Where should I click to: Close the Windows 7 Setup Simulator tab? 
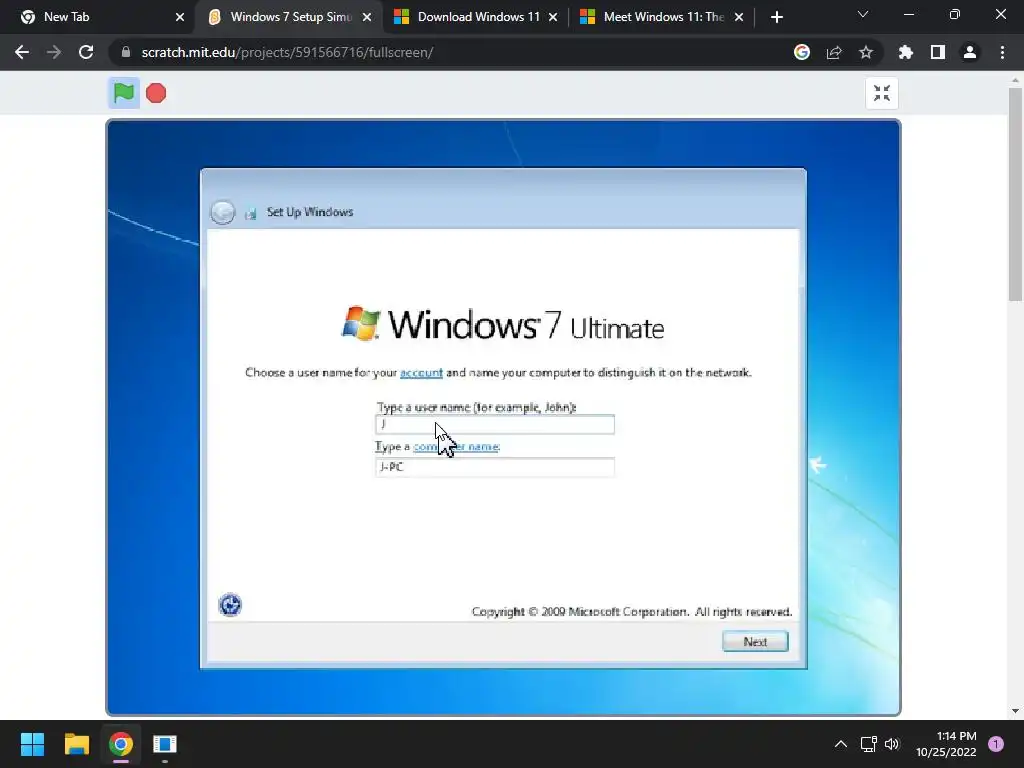[367, 17]
